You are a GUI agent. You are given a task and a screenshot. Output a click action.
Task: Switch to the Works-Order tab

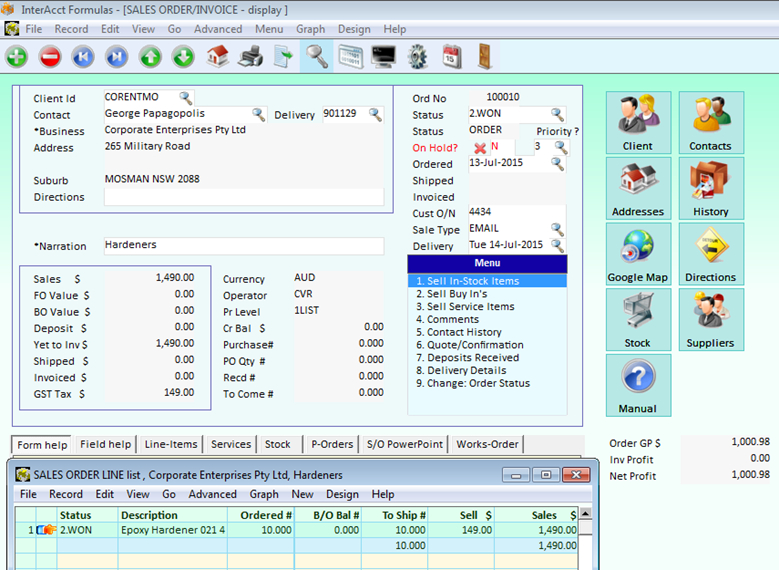point(487,444)
